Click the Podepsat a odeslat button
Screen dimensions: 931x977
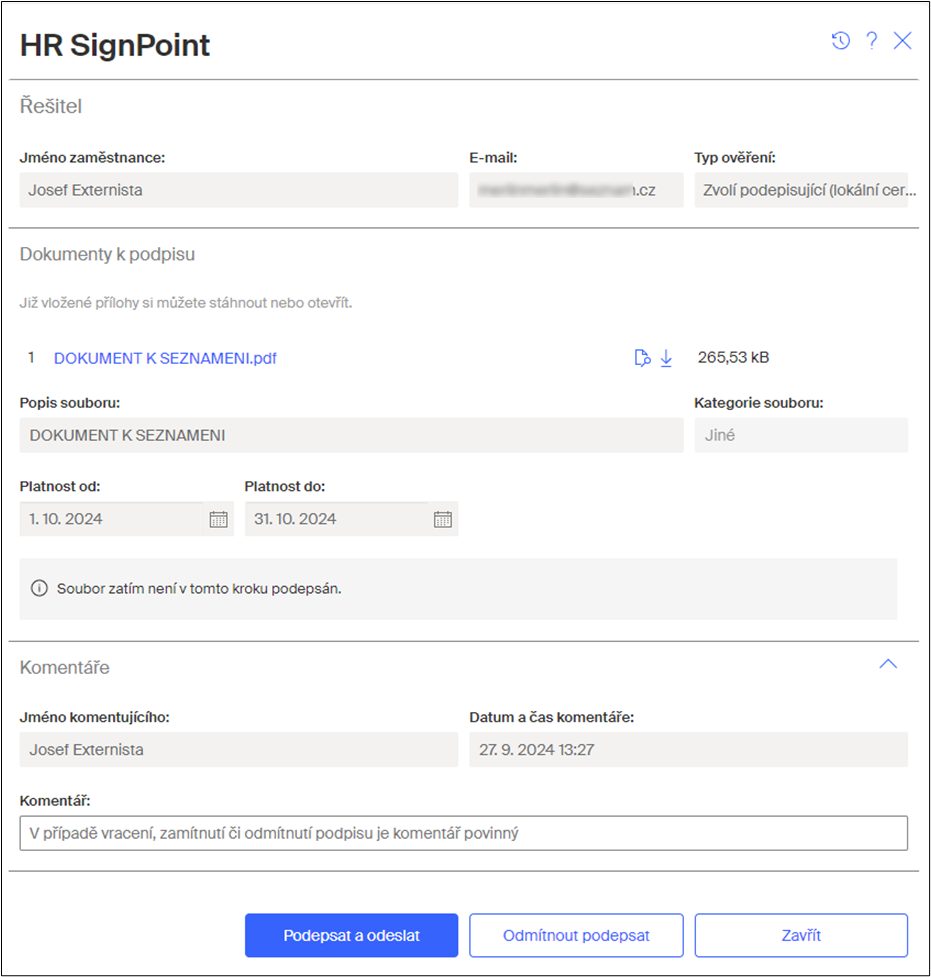[x=351, y=935]
